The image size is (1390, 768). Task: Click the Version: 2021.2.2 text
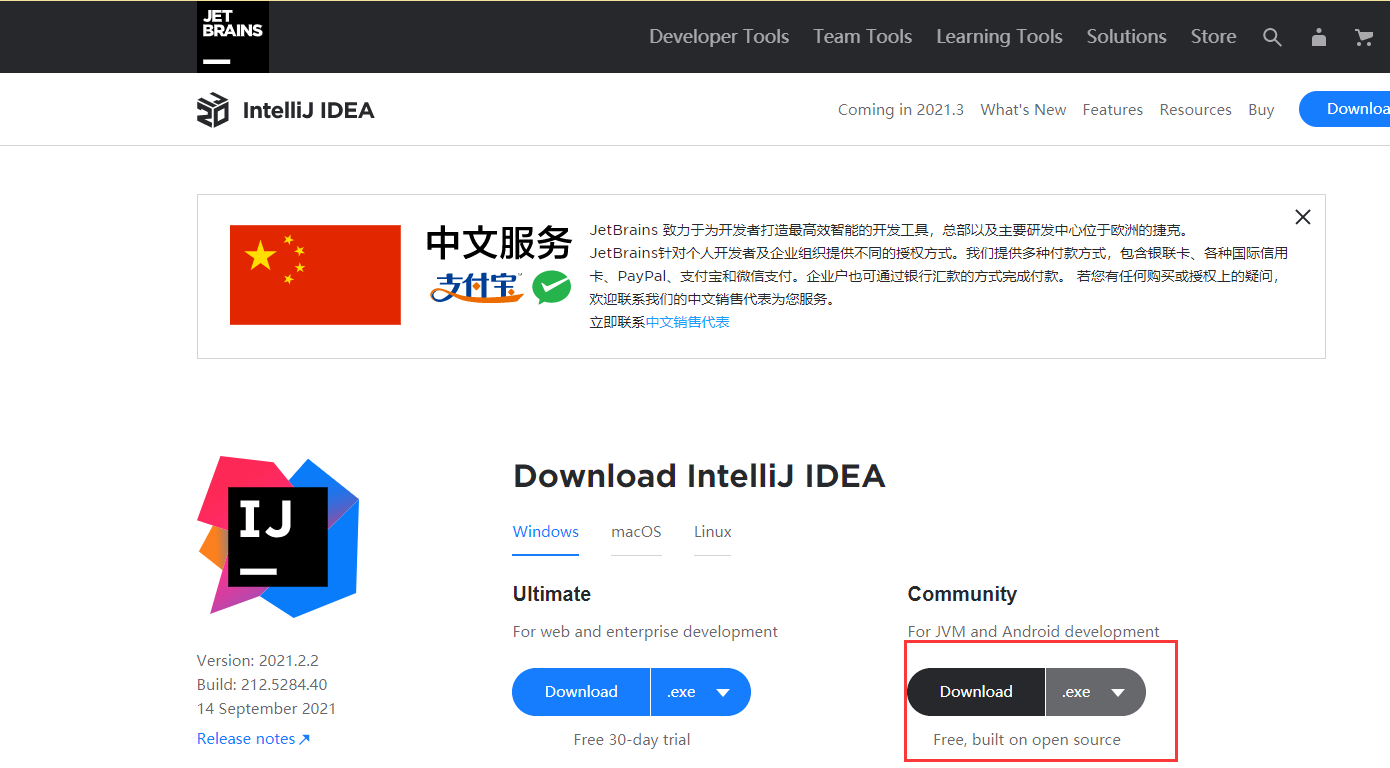[x=258, y=661]
